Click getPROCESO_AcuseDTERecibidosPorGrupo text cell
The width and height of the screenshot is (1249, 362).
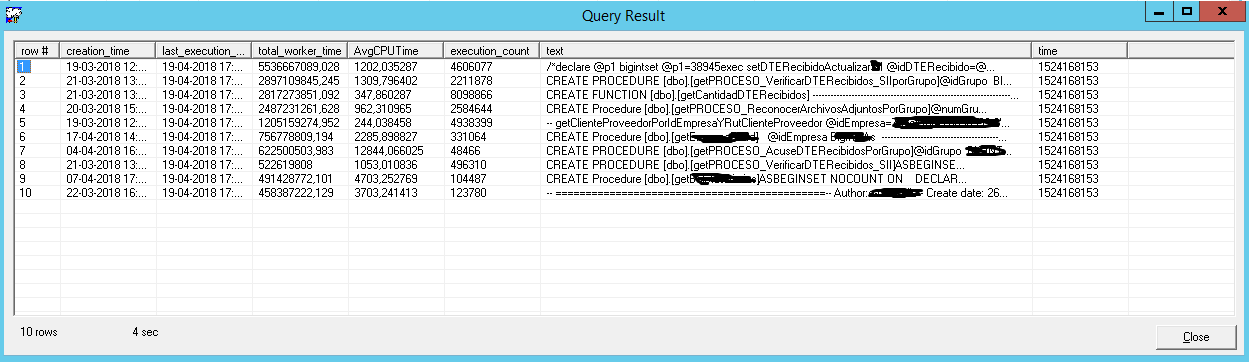click(x=785, y=150)
